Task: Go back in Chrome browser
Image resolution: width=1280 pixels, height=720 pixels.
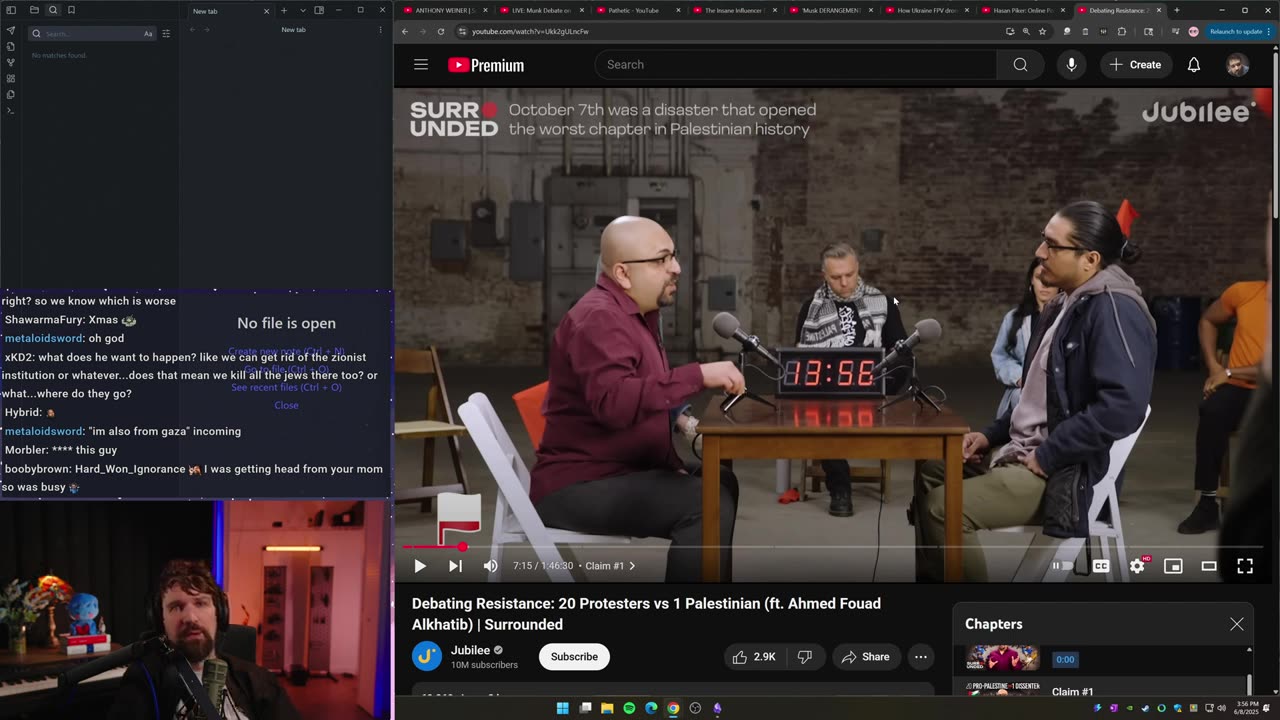Action: pos(404,31)
